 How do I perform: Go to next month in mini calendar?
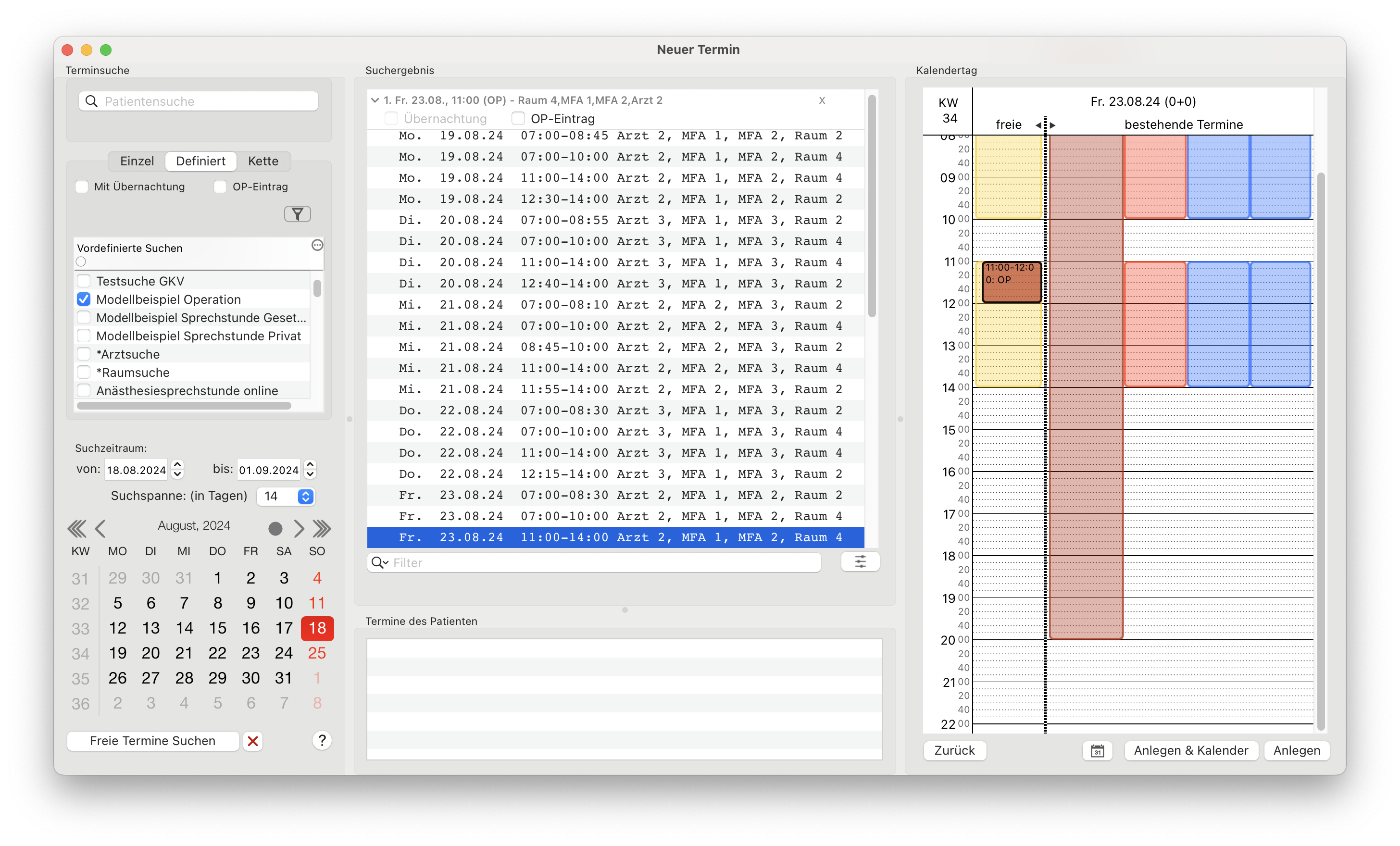[299, 529]
